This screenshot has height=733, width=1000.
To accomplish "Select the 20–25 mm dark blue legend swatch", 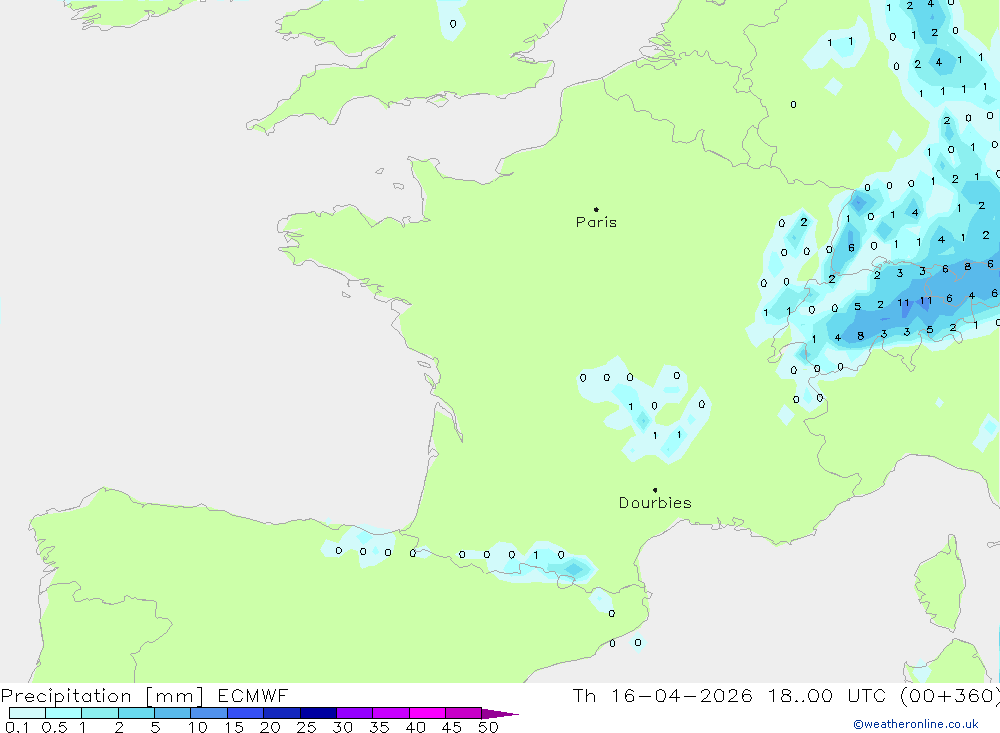I will coord(282,713).
